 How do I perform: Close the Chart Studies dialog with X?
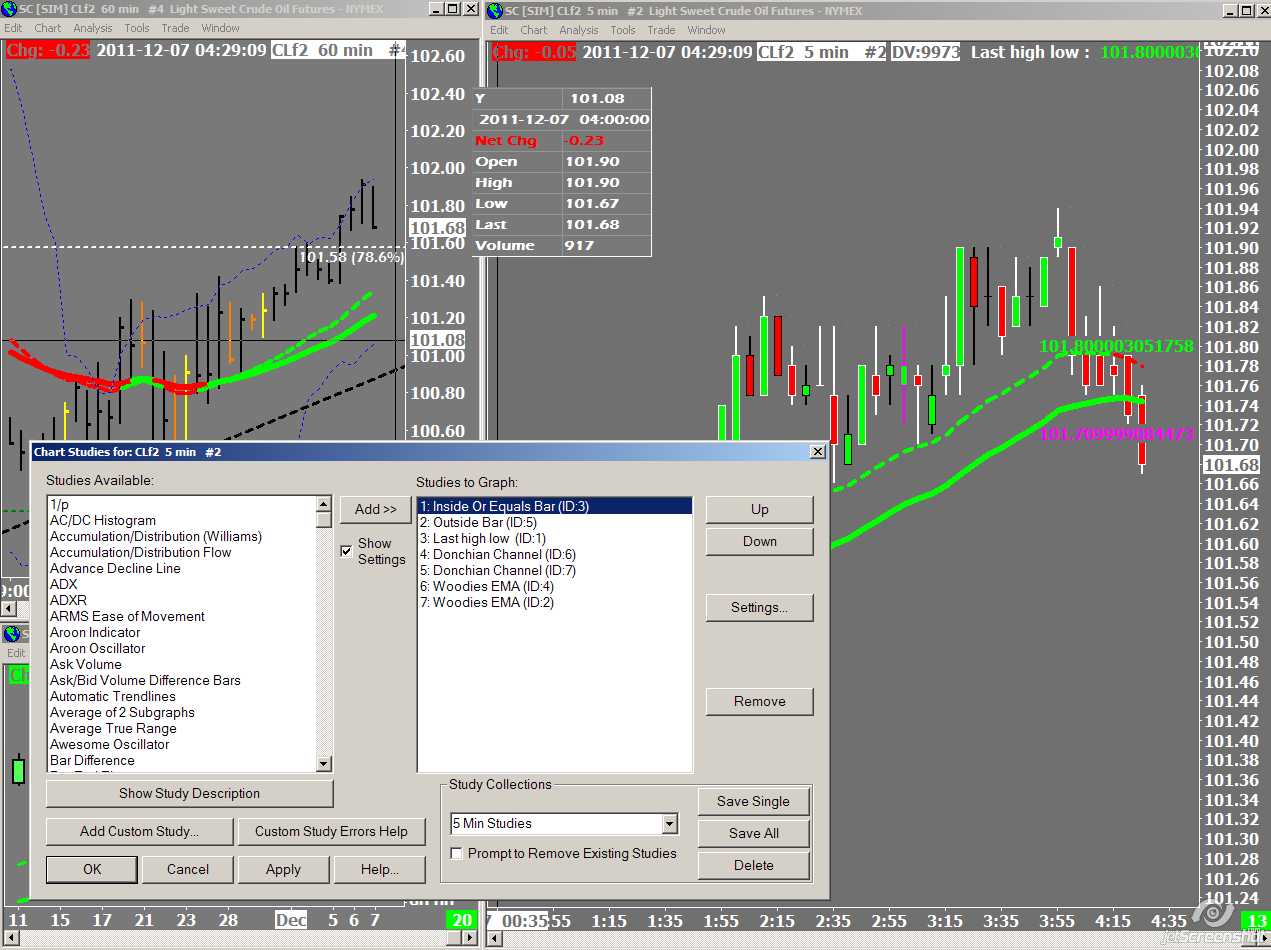(x=817, y=452)
